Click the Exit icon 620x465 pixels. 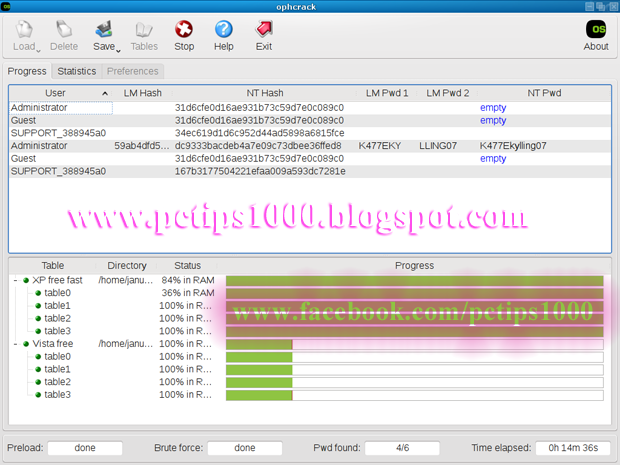tap(264, 30)
